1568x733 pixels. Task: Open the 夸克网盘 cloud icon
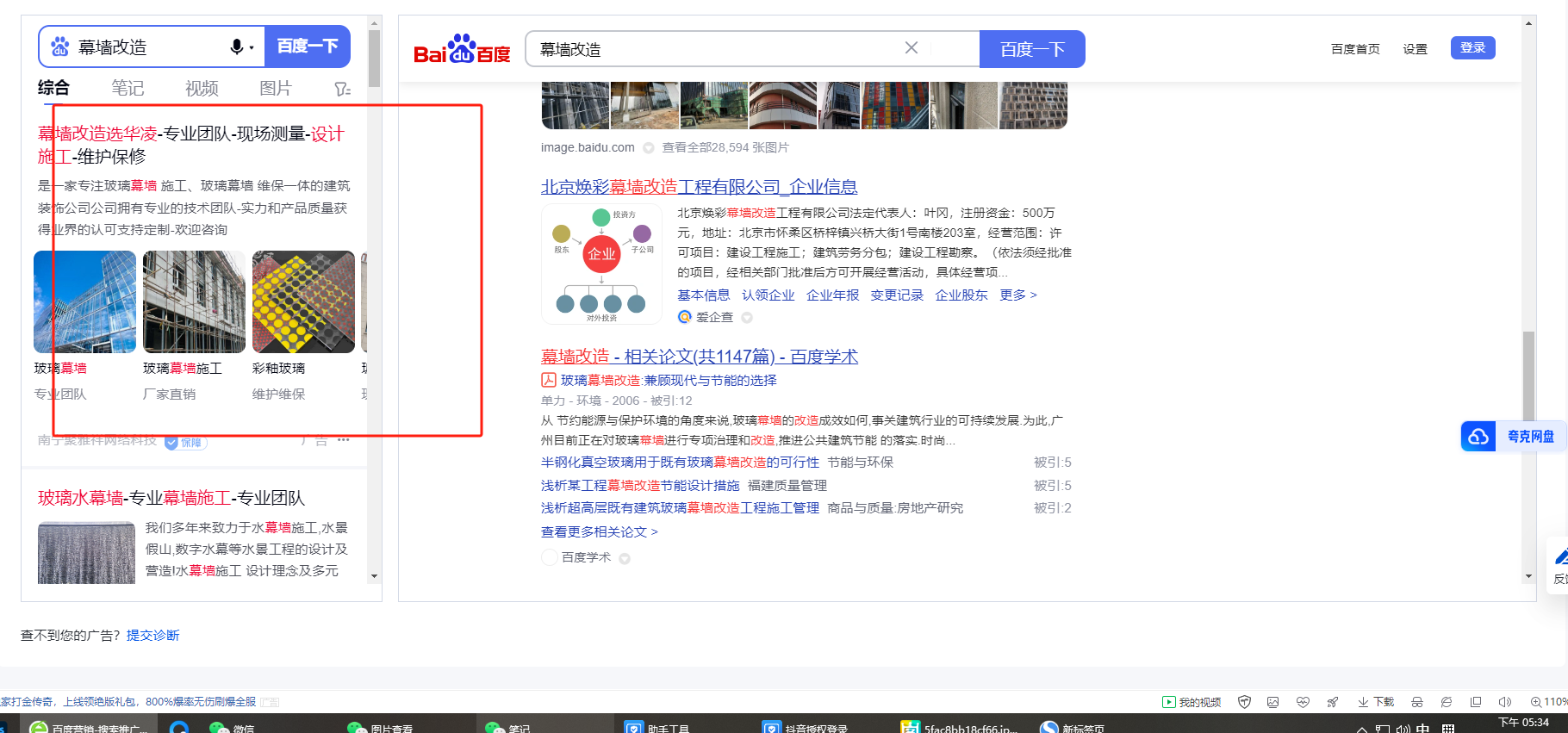[1478, 437]
